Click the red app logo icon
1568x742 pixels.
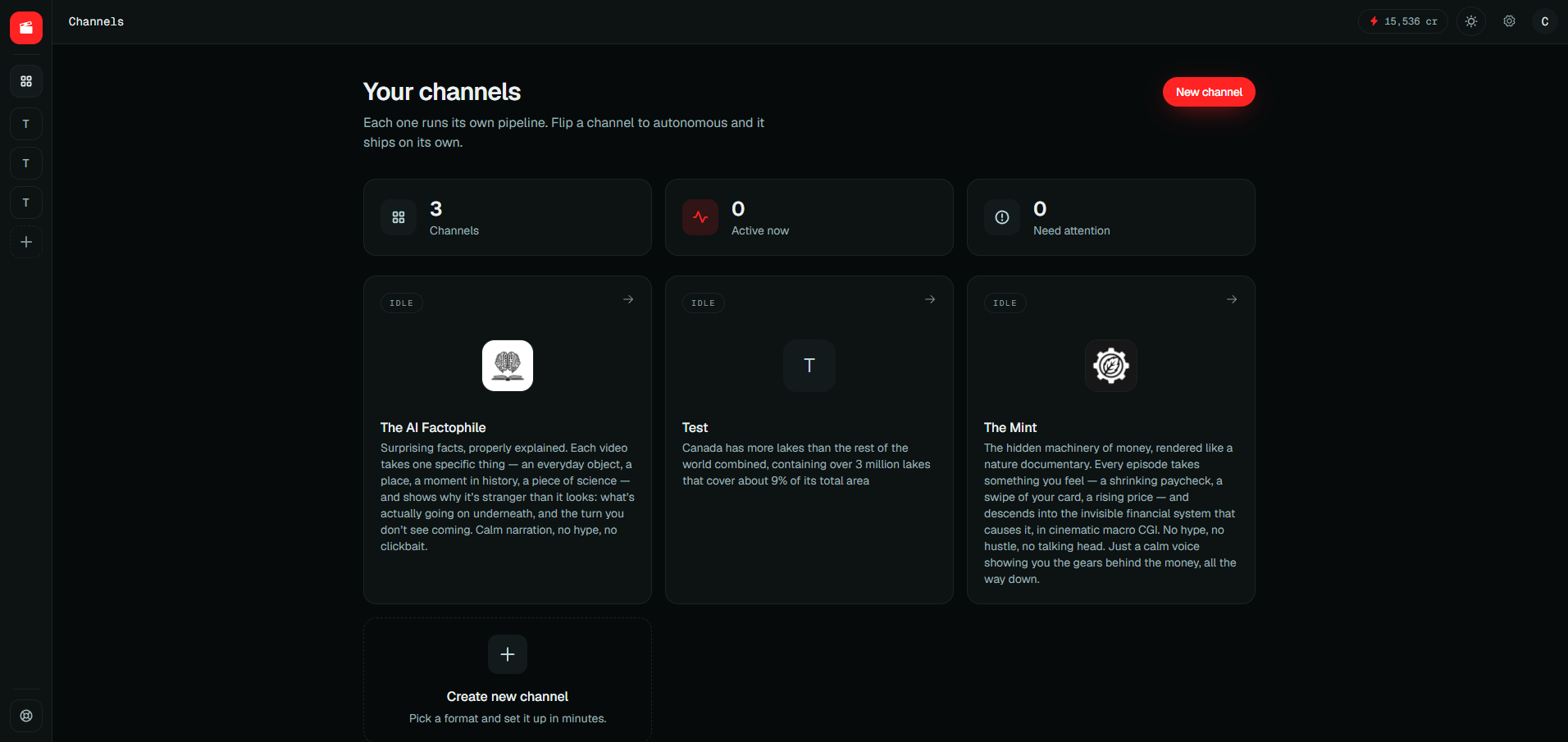click(26, 27)
